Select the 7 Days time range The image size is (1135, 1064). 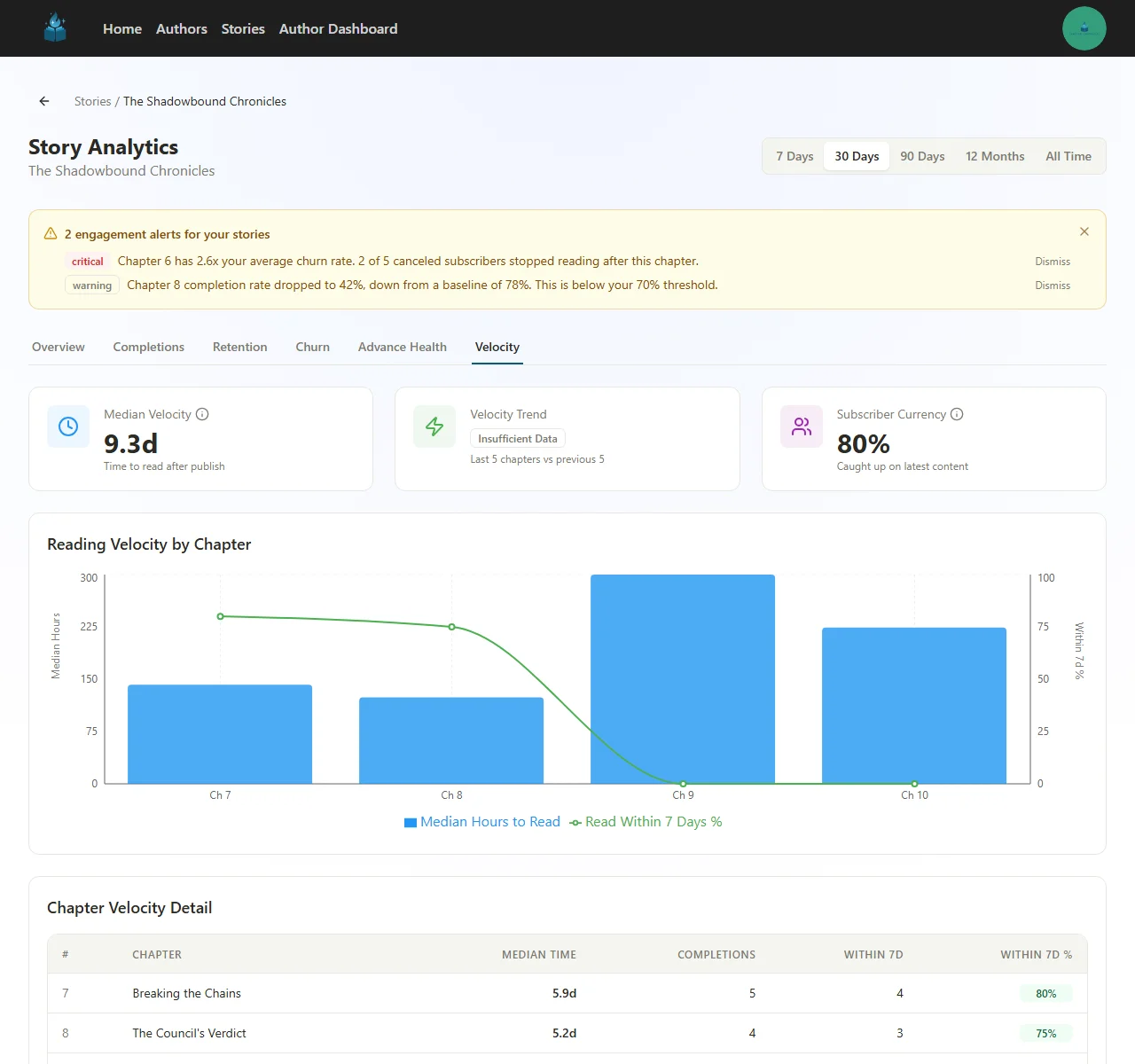click(794, 156)
